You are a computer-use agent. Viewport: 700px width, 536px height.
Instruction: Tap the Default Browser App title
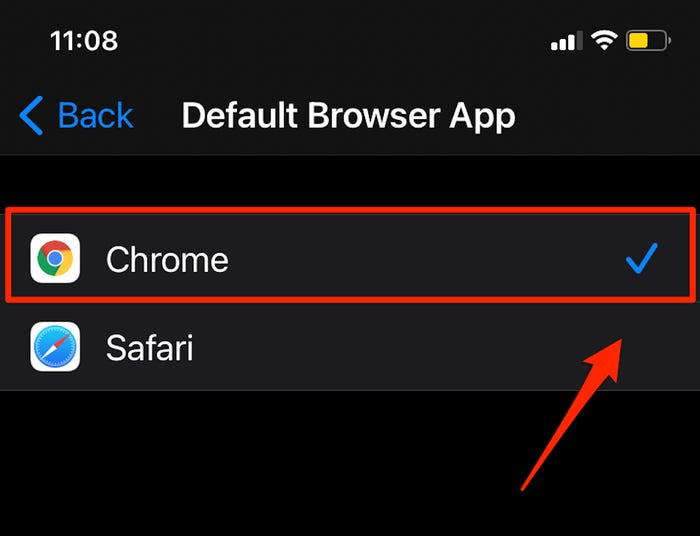click(348, 116)
